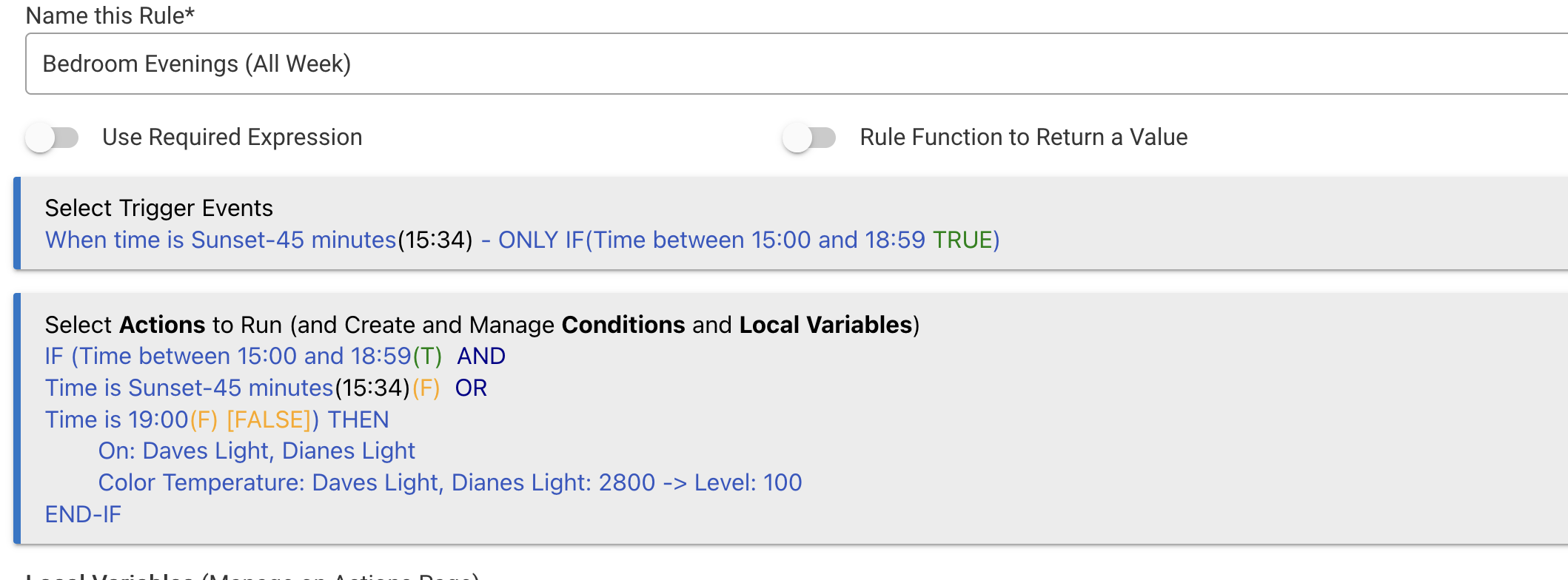The image size is (1568, 580).
Task: Open the Select Trigger Events section header
Action: 158,208
